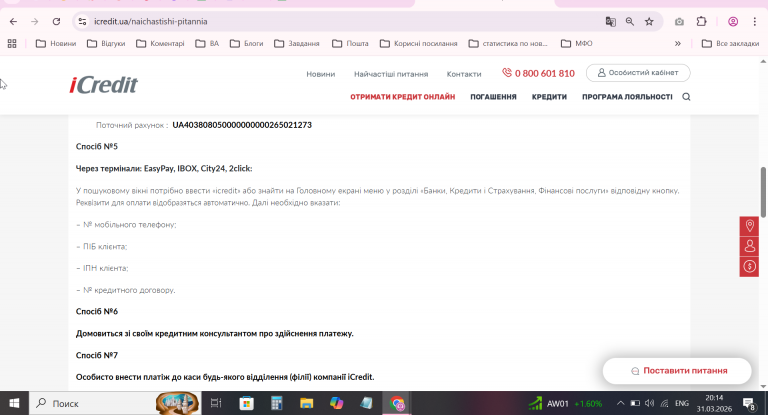Click the translate page icon
The image size is (768, 415).
pos(610,22)
